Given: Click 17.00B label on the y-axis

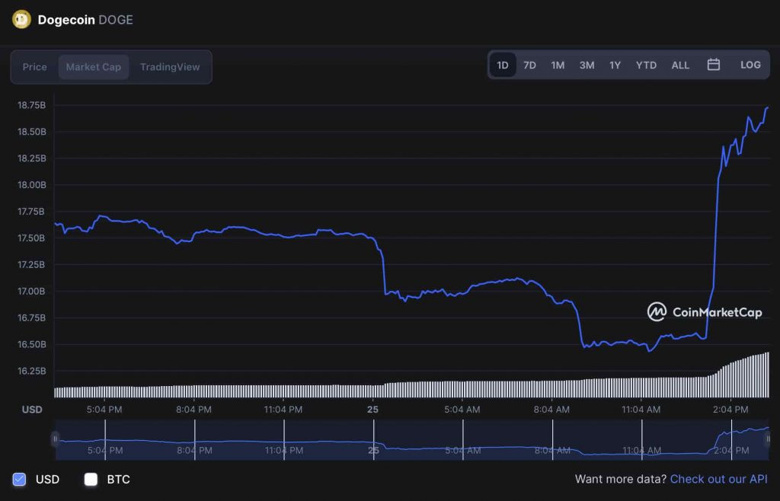Looking at the screenshot, I should point(31,291).
